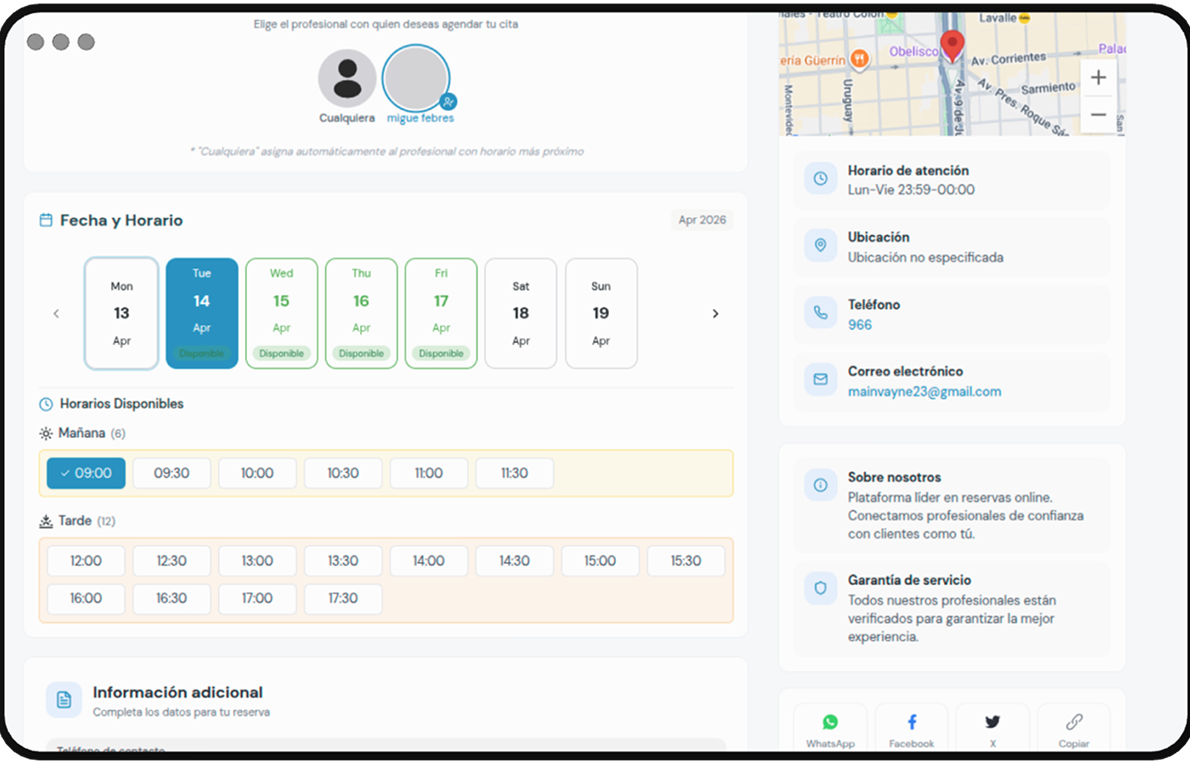
Task: Select the Cualquiera professional avatar
Action: (x=347, y=79)
